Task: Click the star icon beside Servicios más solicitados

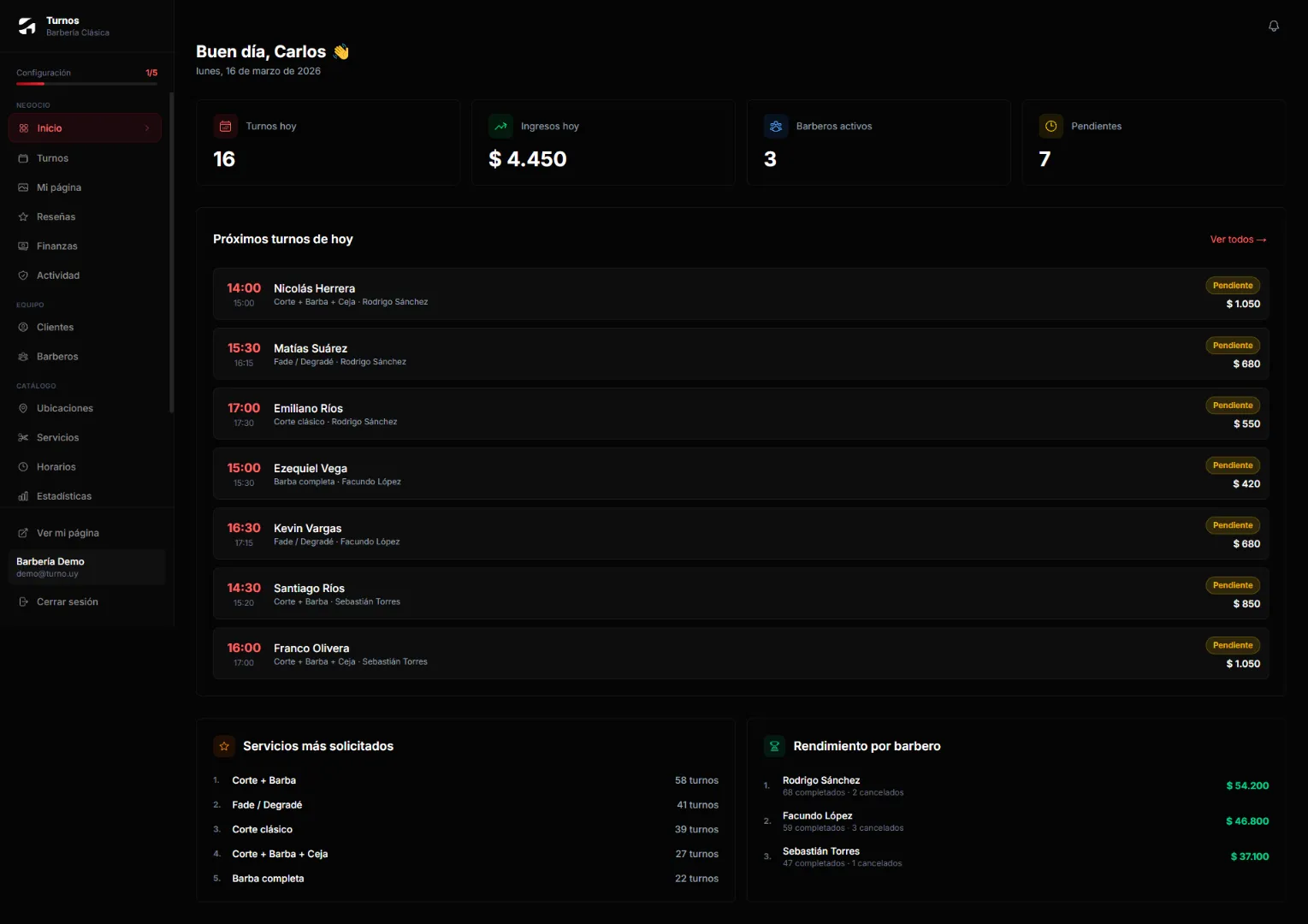Action: click(224, 746)
